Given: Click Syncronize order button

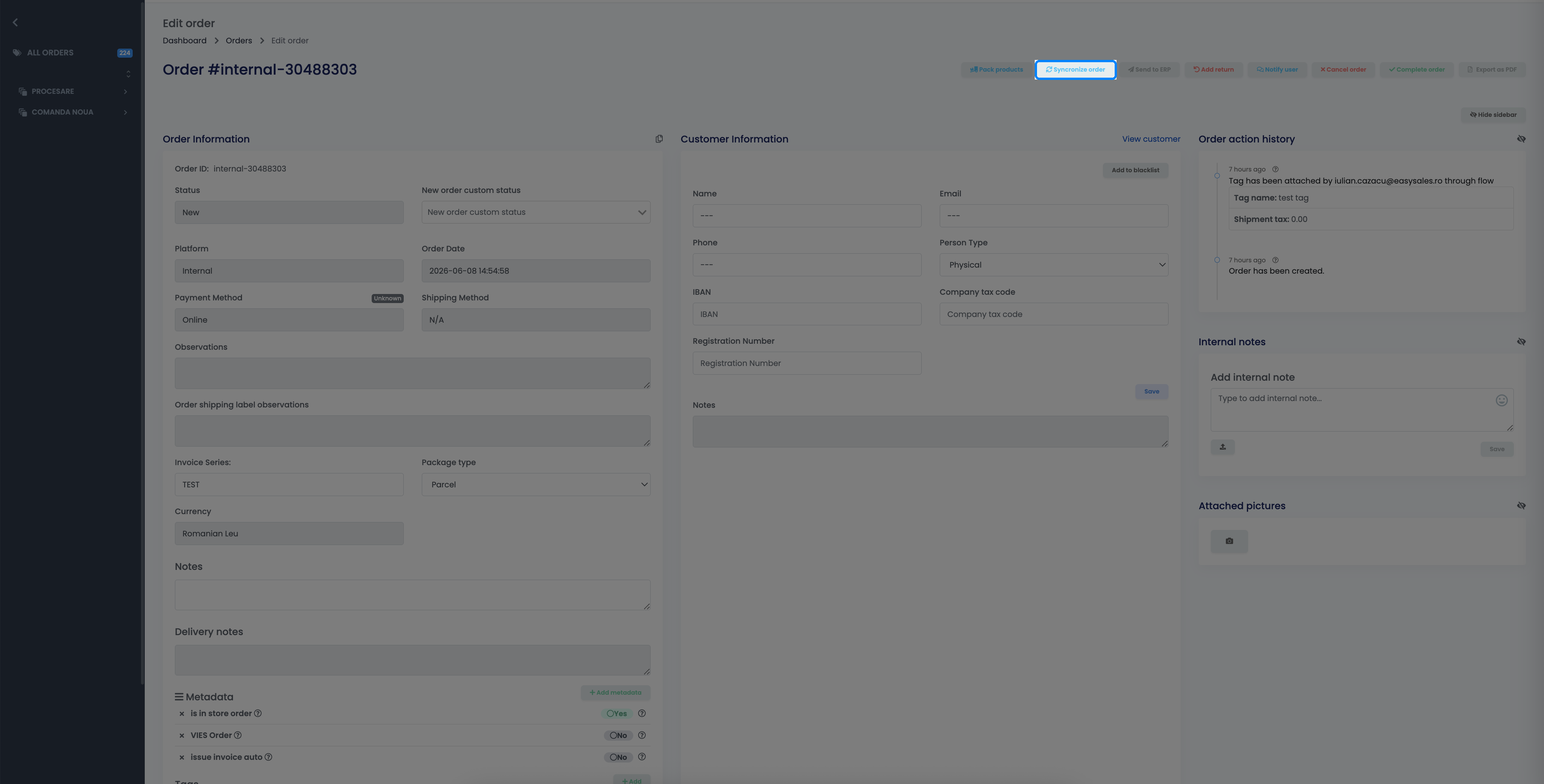Looking at the screenshot, I should (x=1075, y=69).
